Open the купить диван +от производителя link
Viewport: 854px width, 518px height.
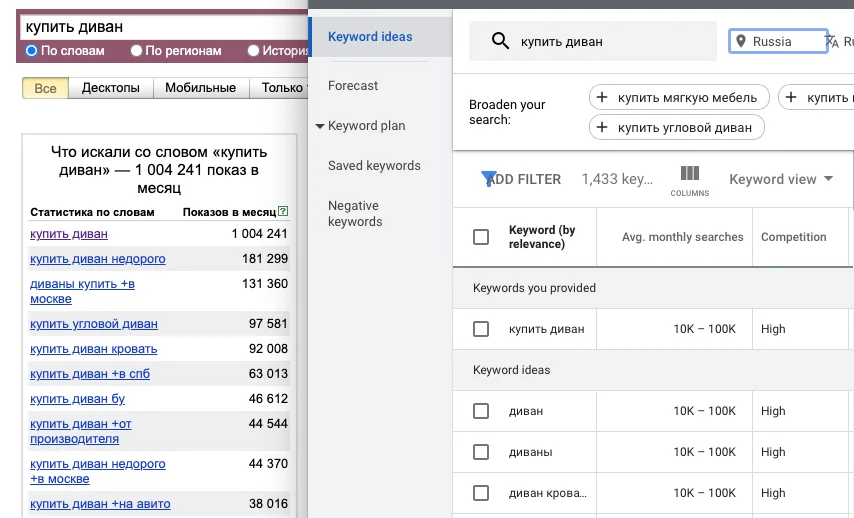(x=81, y=431)
